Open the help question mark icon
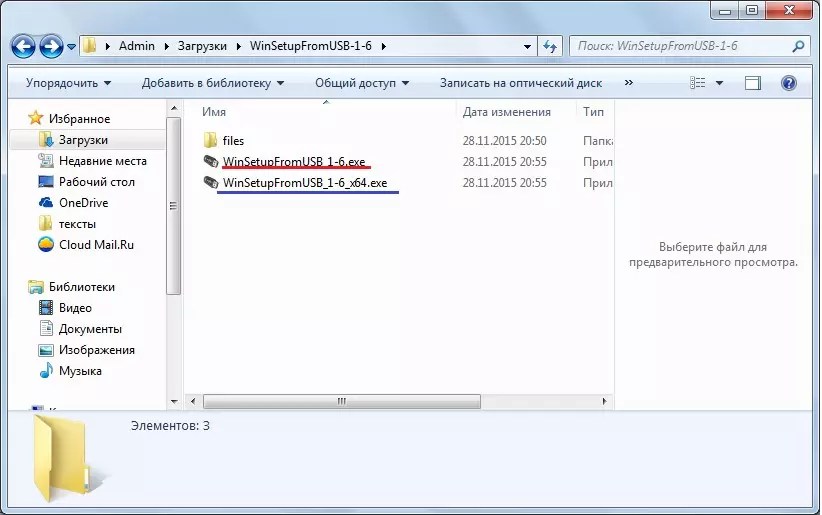This screenshot has width=822, height=515. coord(788,83)
